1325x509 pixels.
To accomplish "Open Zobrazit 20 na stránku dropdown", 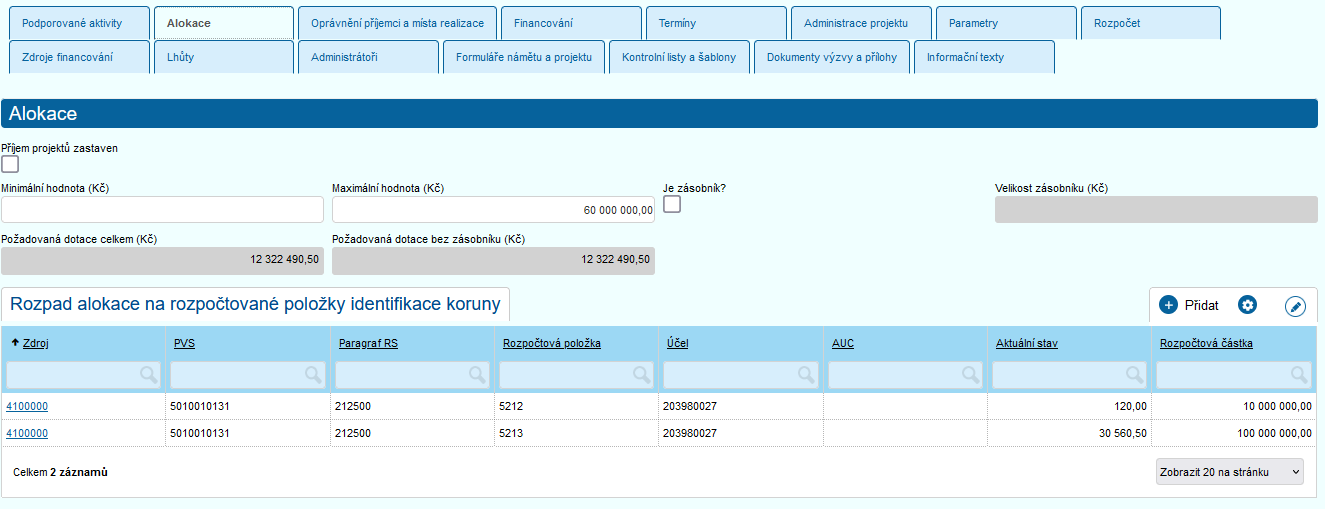I will [x=1229, y=472].
